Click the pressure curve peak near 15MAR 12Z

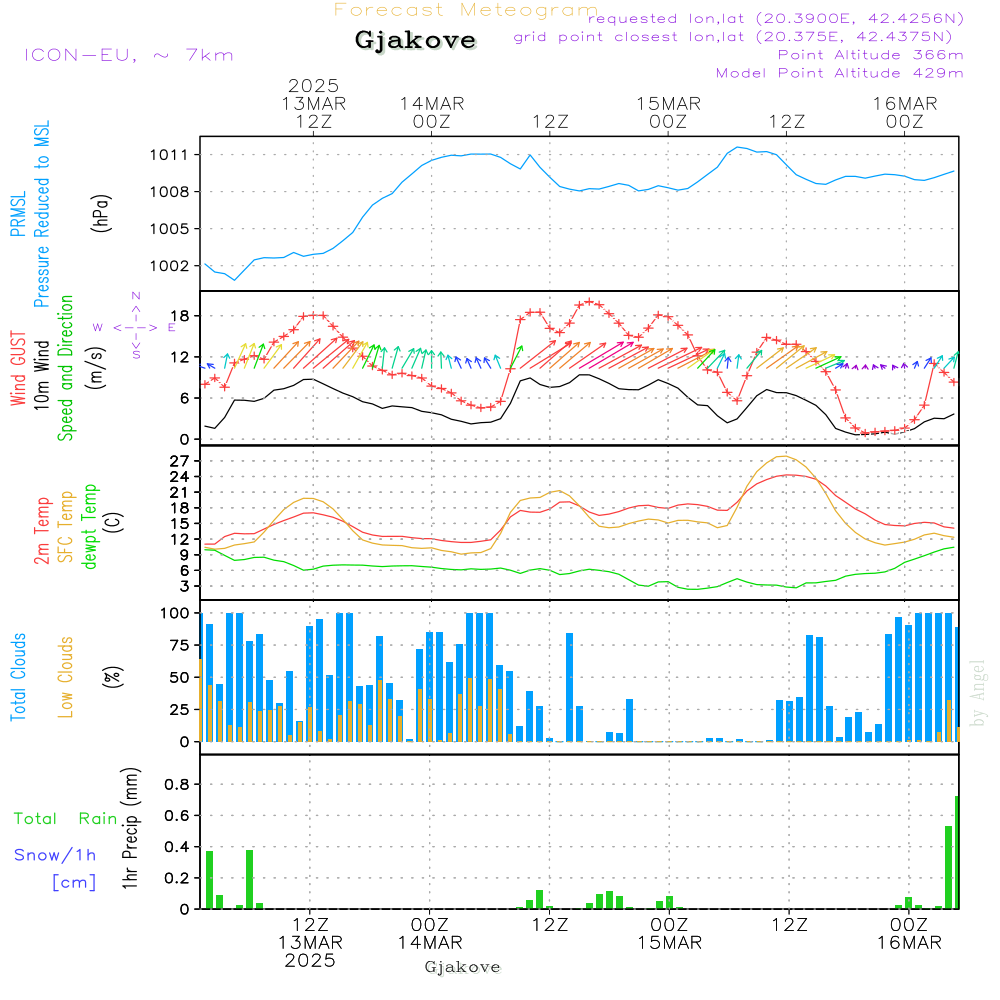click(739, 147)
